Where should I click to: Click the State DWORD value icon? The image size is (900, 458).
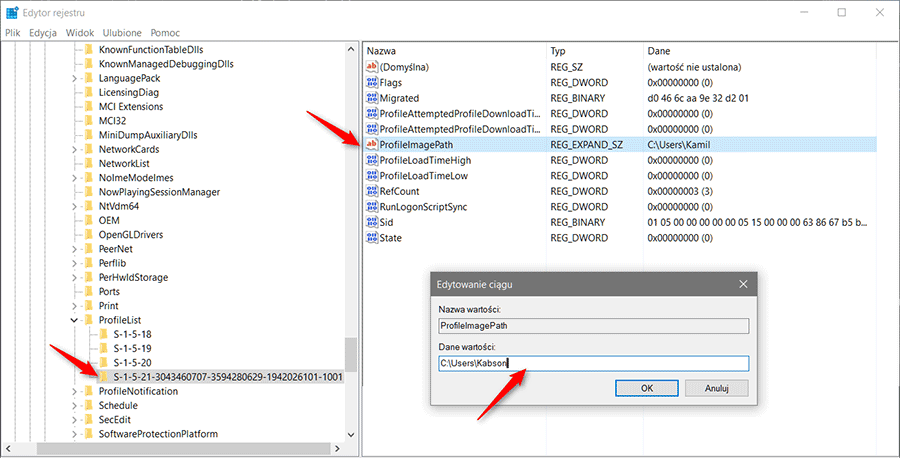[372, 238]
